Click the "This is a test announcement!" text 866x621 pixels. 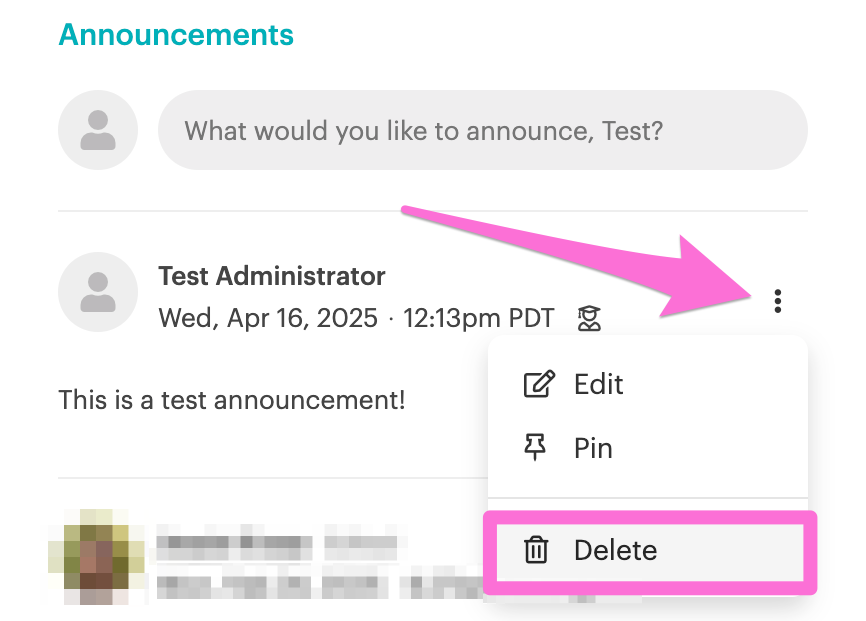coord(232,401)
